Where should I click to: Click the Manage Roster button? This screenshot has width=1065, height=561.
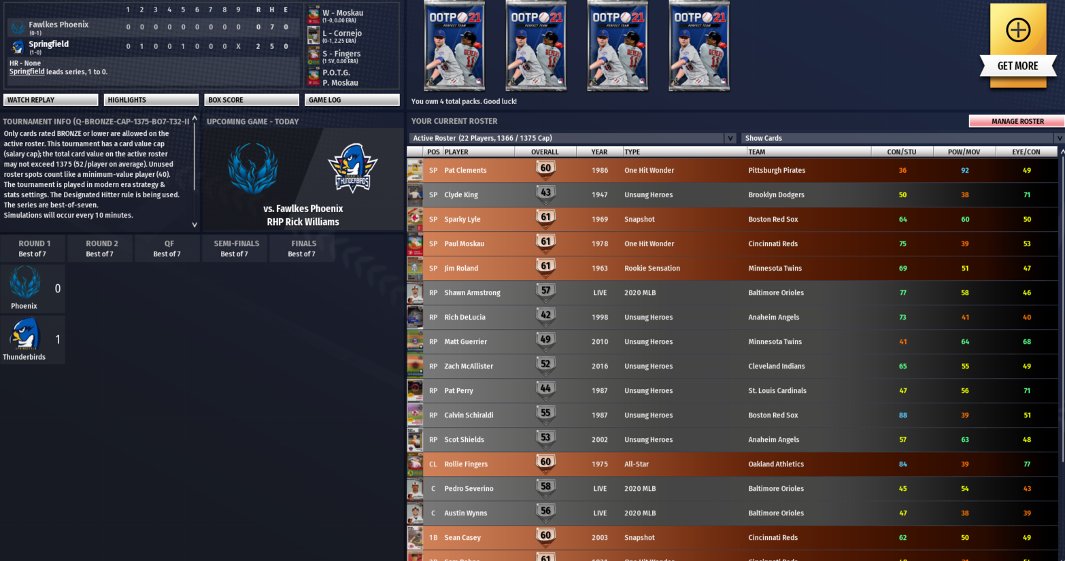pos(1017,121)
